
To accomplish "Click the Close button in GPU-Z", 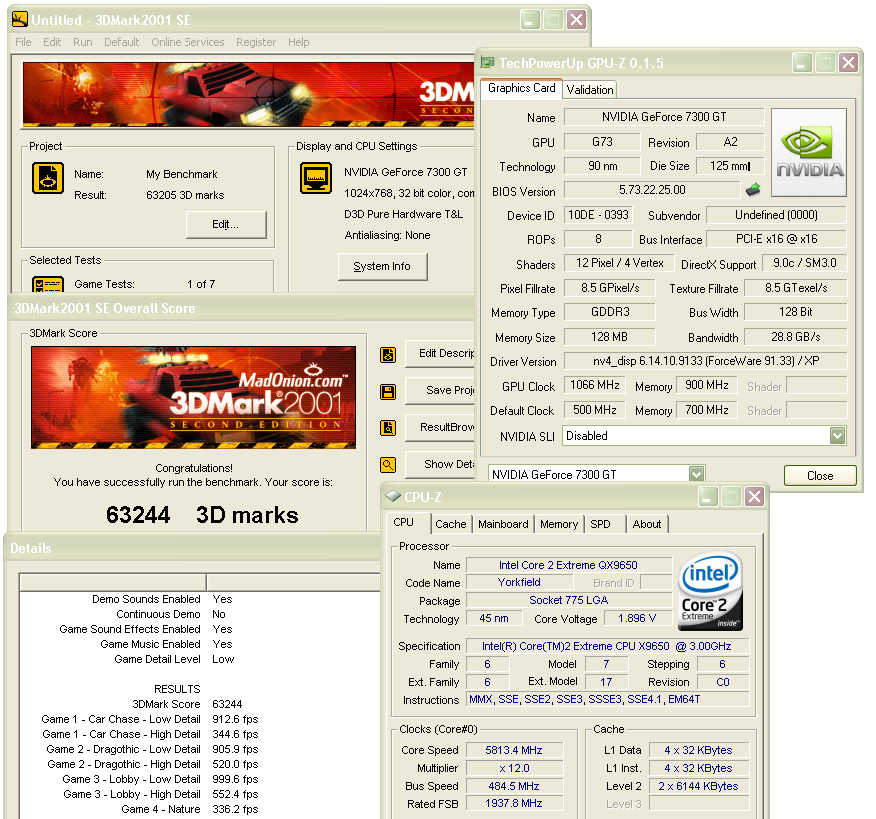I will 820,476.
